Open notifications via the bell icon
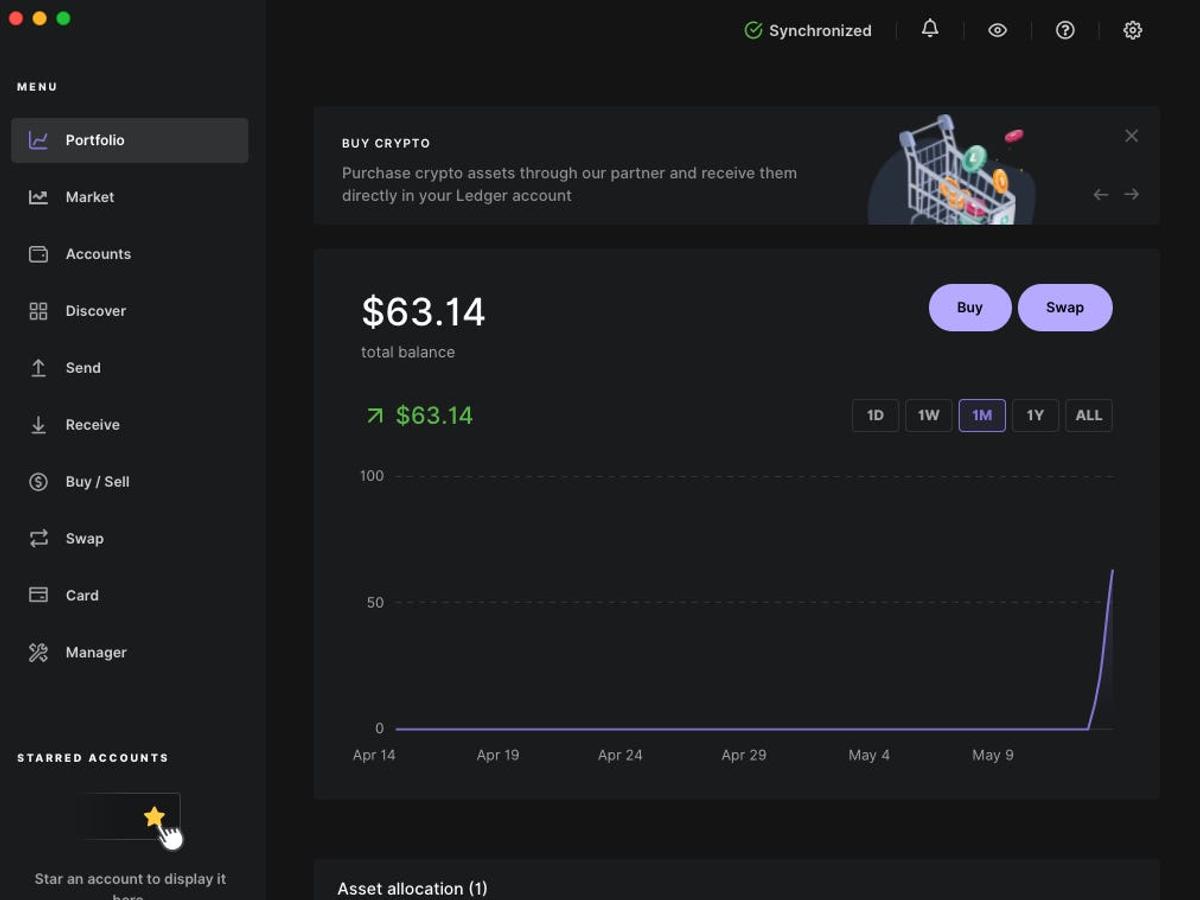The width and height of the screenshot is (1200, 900). [x=929, y=30]
